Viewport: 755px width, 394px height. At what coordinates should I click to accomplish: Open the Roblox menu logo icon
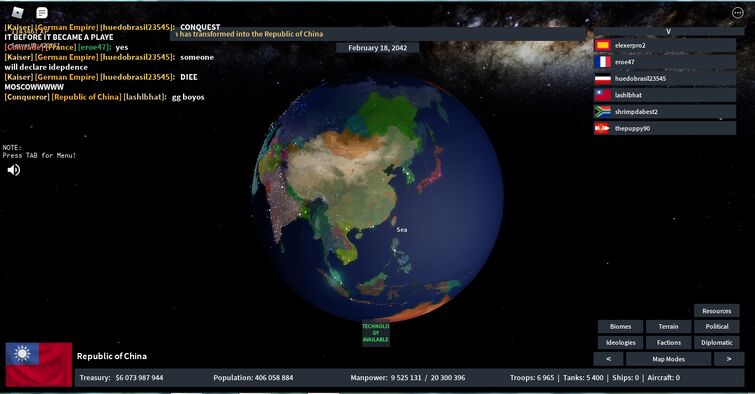click(18, 13)
